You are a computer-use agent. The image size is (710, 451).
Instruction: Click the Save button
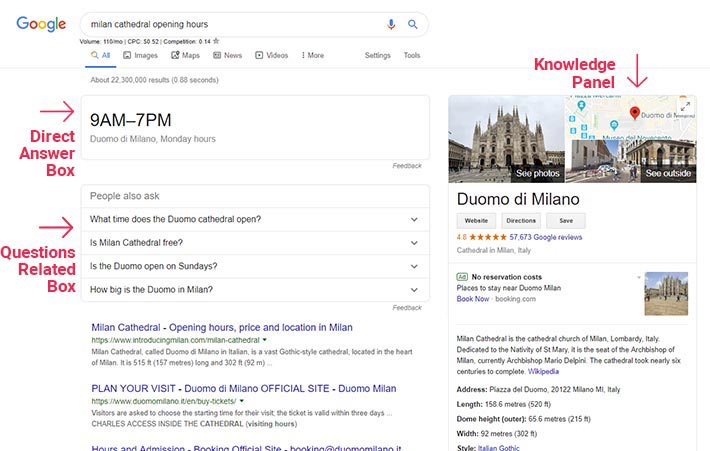pos(566,221)
